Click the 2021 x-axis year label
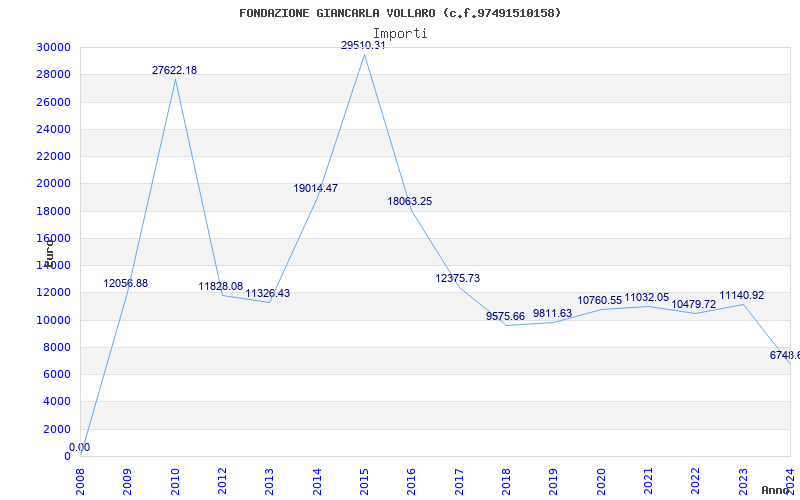800x500 pixels. pos(647,482)
